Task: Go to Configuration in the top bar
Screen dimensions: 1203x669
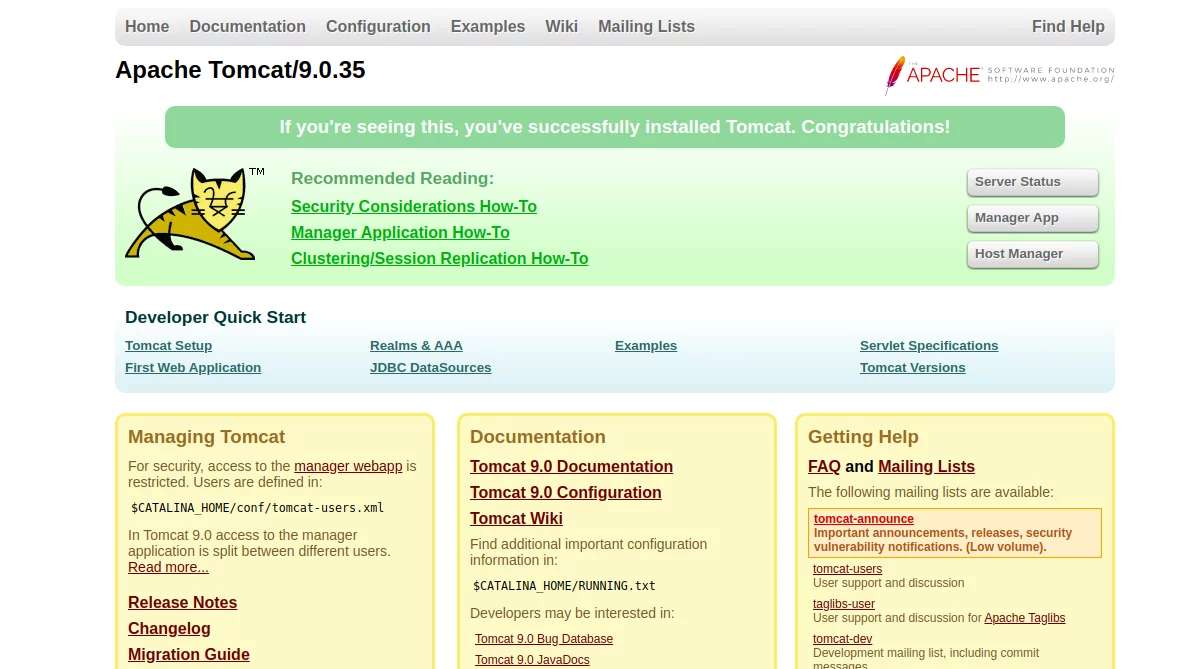Action: click(x=378, y=27)
